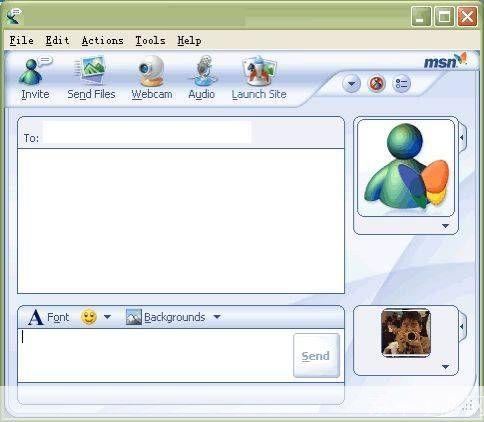Viewport: 484px width, 422px height.
Task: Click the smiley emoticon icon
Action: coord(89,317)
